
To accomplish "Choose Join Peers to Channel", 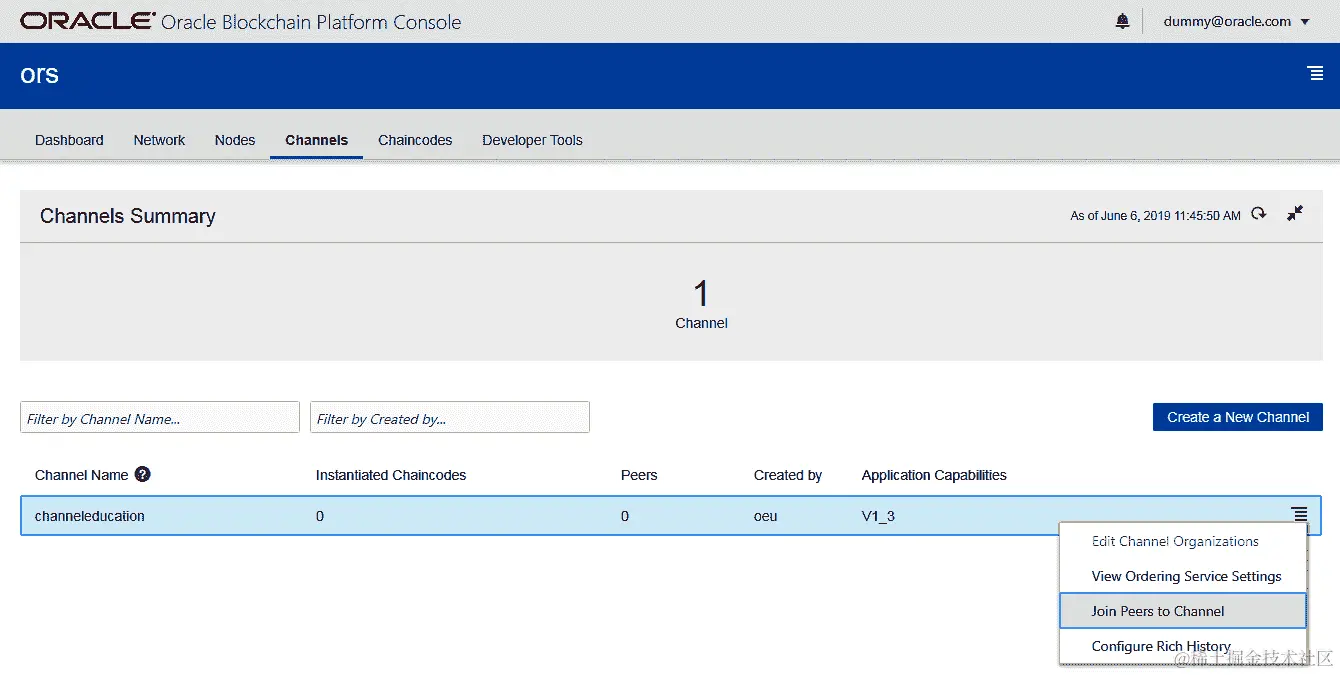I will pyautogui.click(x=1183, y=611).
